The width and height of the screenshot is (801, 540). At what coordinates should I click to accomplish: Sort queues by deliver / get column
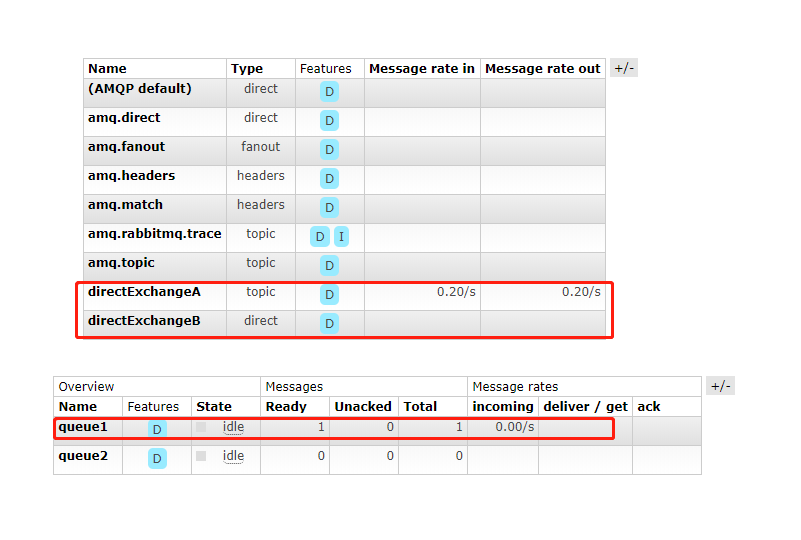[585, 407]
